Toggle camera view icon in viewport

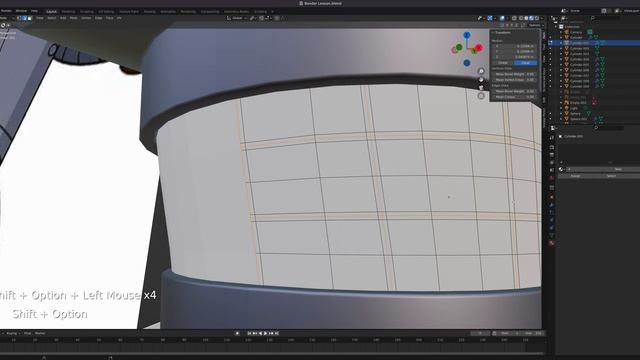tap(481, 88)
